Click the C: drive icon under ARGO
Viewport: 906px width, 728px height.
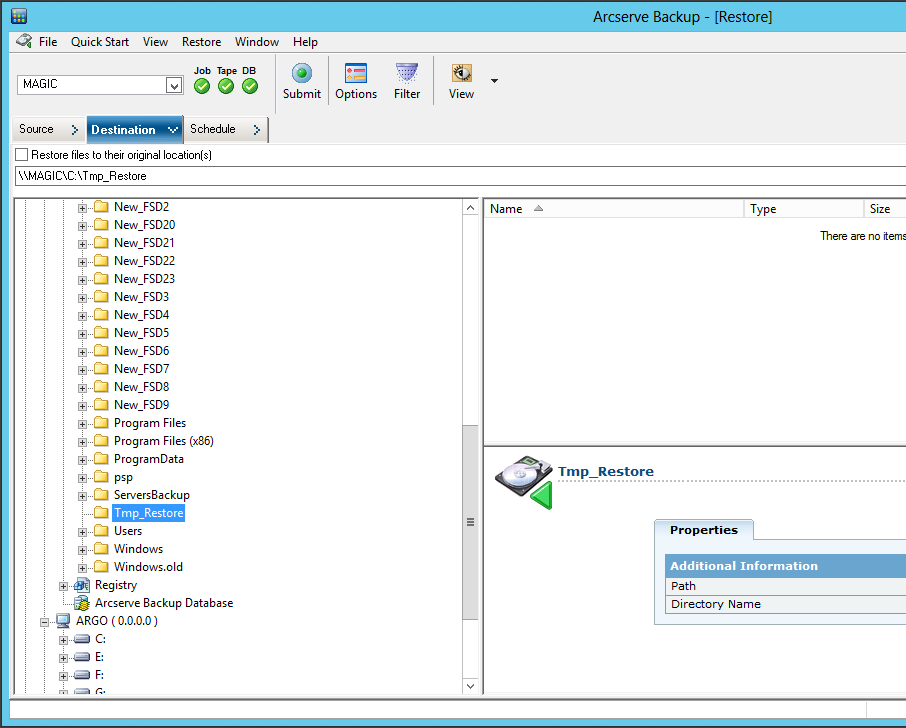[82, 639]
